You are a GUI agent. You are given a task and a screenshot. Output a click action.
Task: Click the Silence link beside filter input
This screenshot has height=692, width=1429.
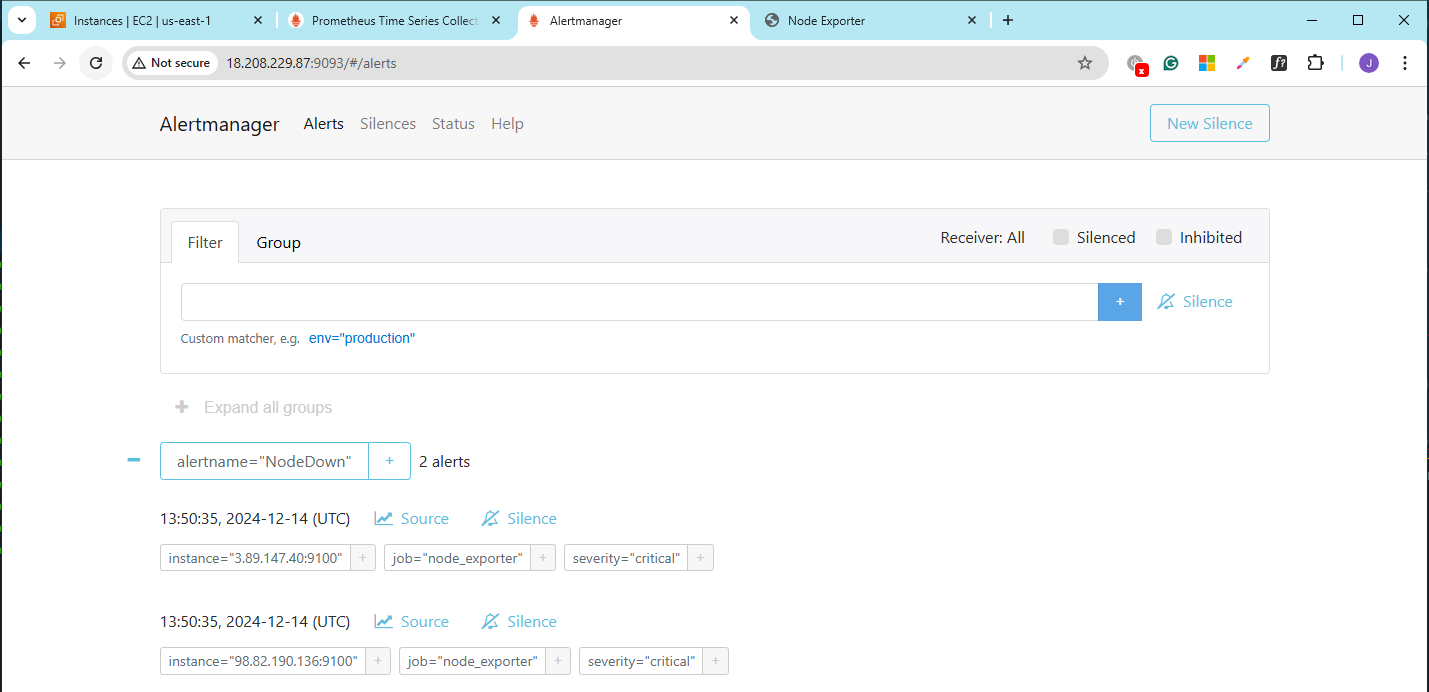click(x=1195, y=302)
